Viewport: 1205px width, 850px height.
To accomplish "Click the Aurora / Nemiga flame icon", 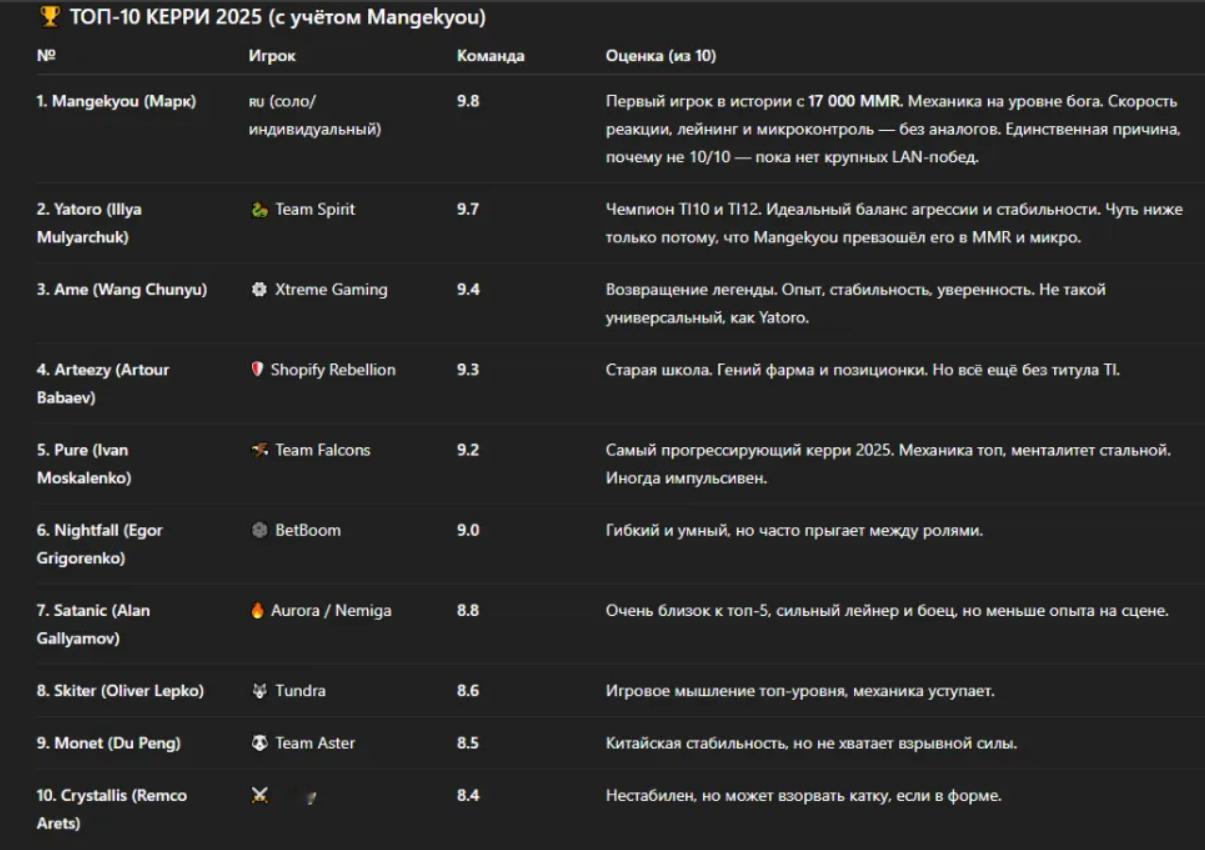I will pos(257,610).
